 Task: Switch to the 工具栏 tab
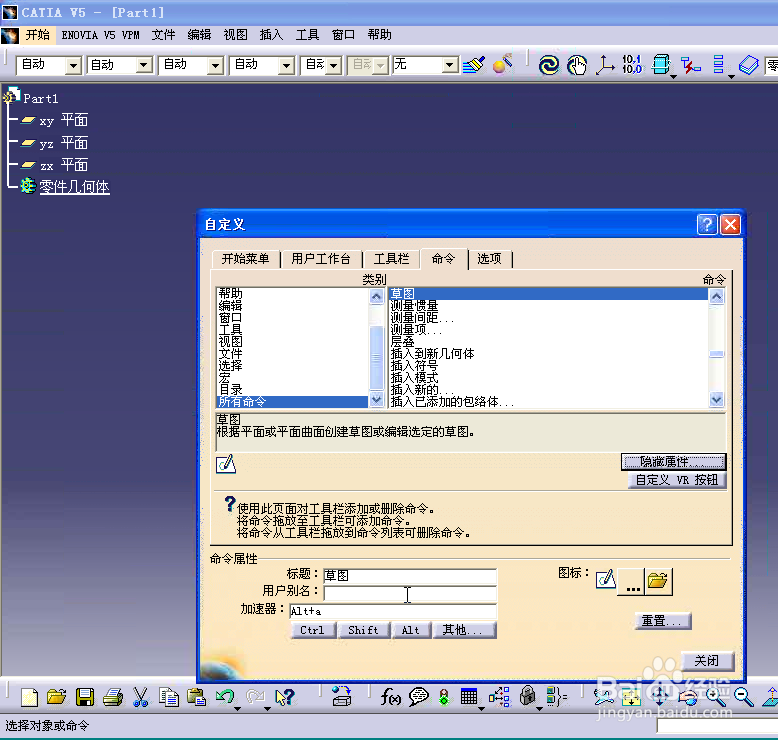coord(391,259)
